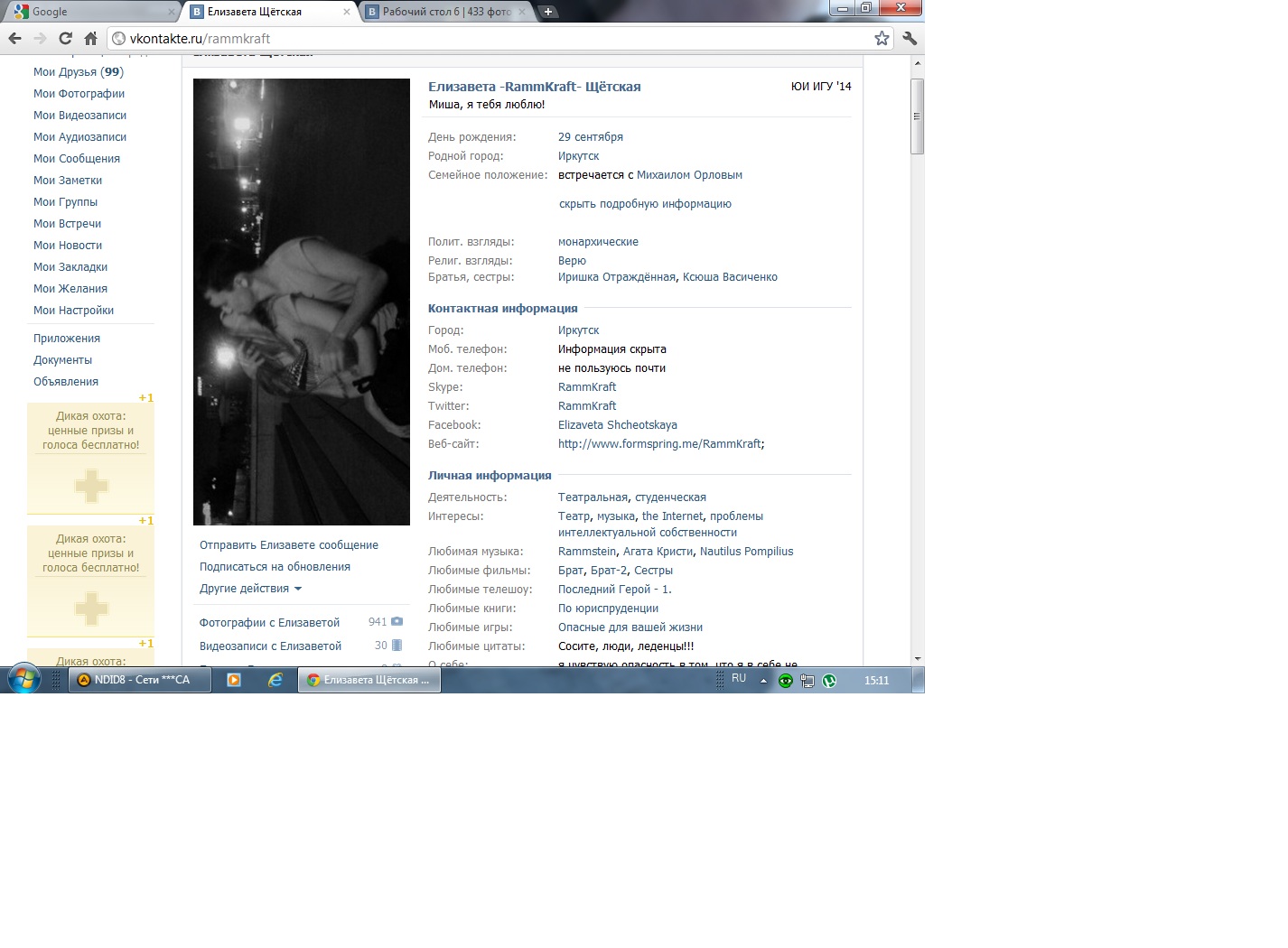The image size is (1288, 948).
Task: Click the scrollbar down arrow
Action: click(x=918, y=659)
